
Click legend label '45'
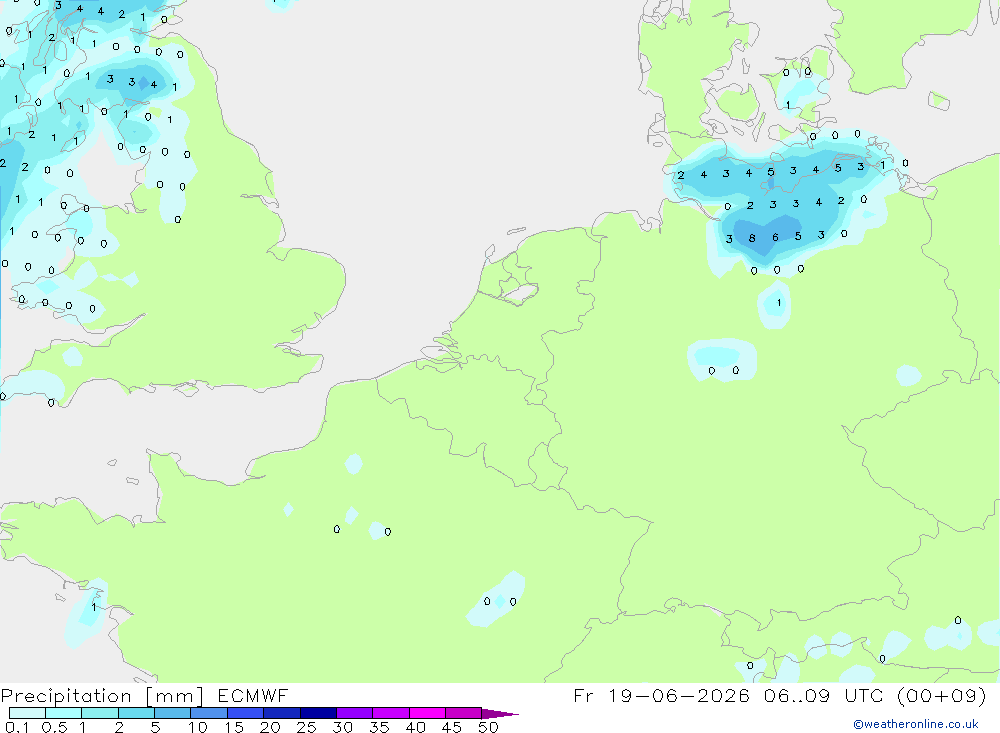[452, 727]
